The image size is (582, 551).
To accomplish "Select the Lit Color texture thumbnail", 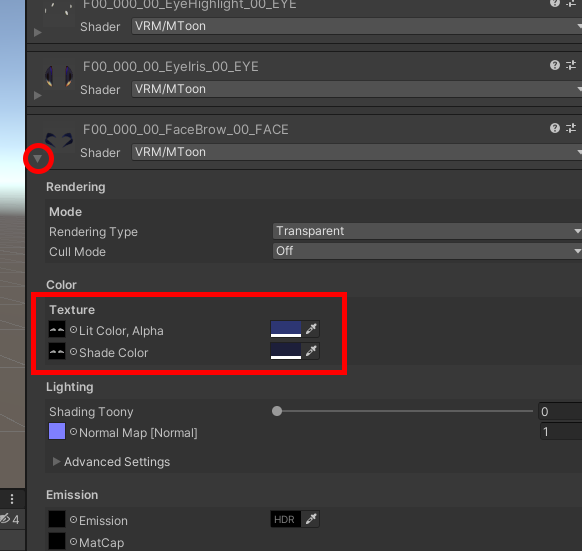I will tap(57, 329).
